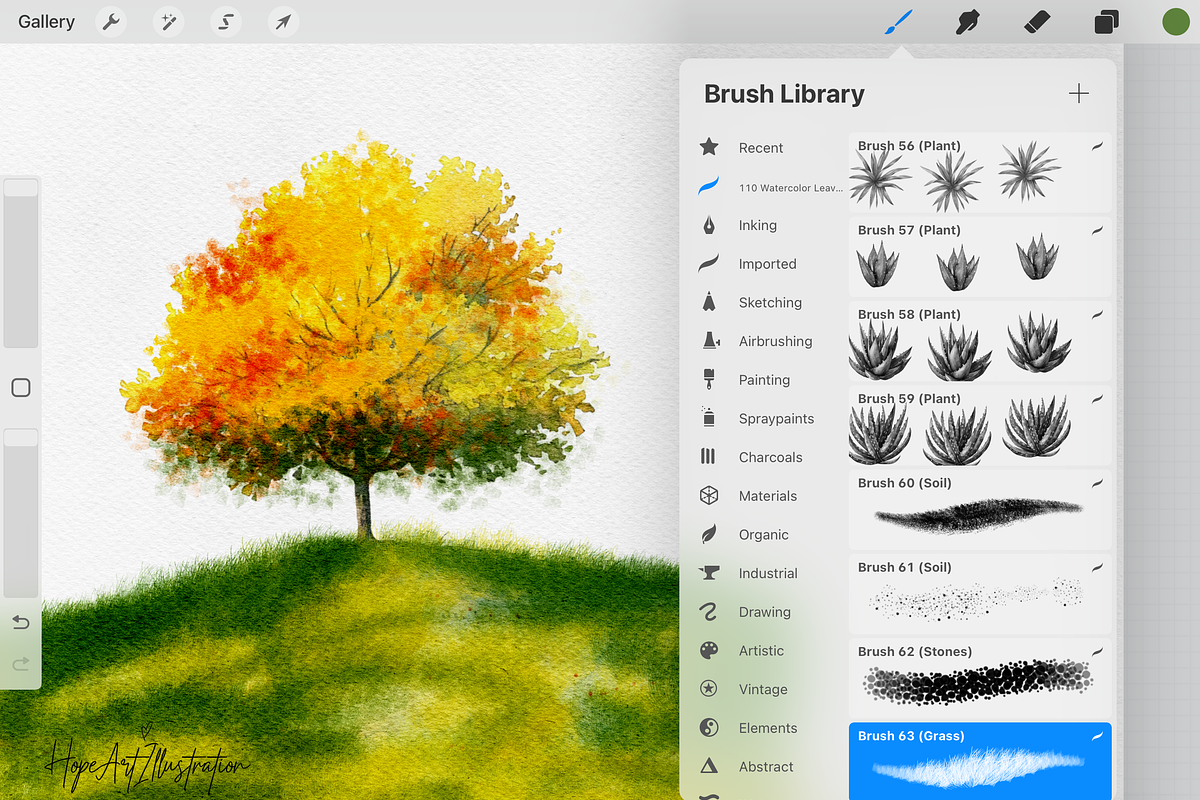Open the Adjustments magic wand menu

169,22
